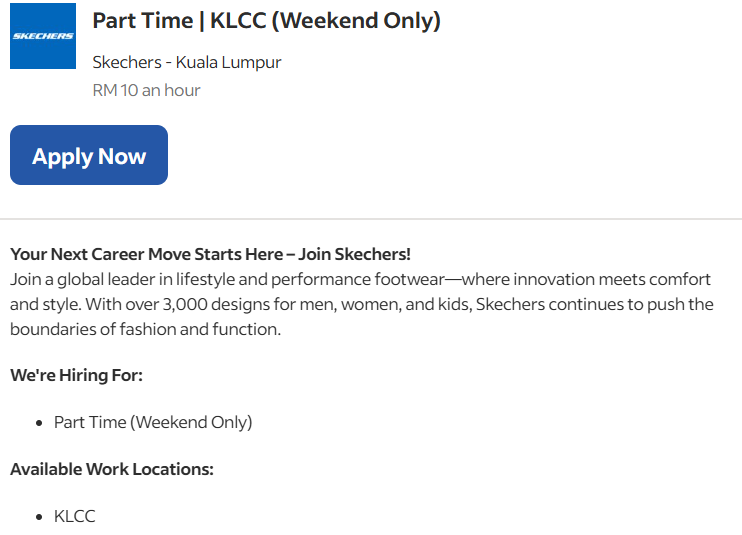742x535 pixels.
Task: Open the Part Time KLCC job title
Action: point(266,21)
